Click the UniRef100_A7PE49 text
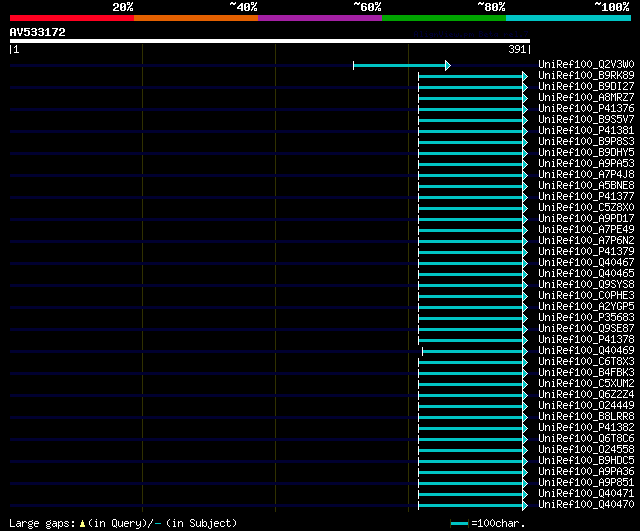Image resolution: width=640 pixels, height=531 pixels. tap(586, 230)
